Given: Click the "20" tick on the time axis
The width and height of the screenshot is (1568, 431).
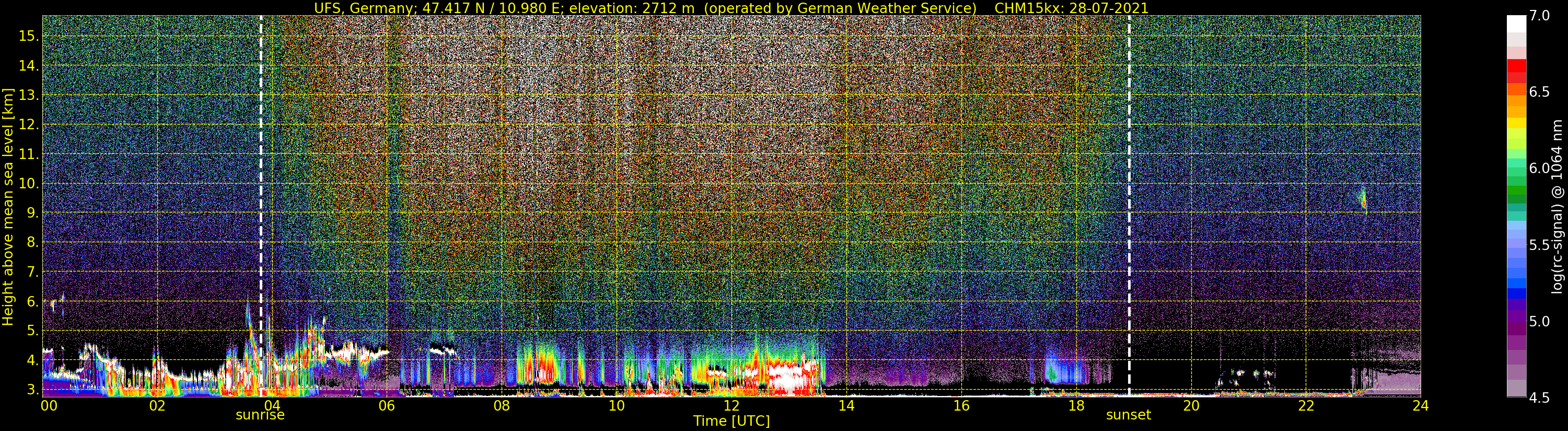Looking at the screenshot, I should point(1191,405).
